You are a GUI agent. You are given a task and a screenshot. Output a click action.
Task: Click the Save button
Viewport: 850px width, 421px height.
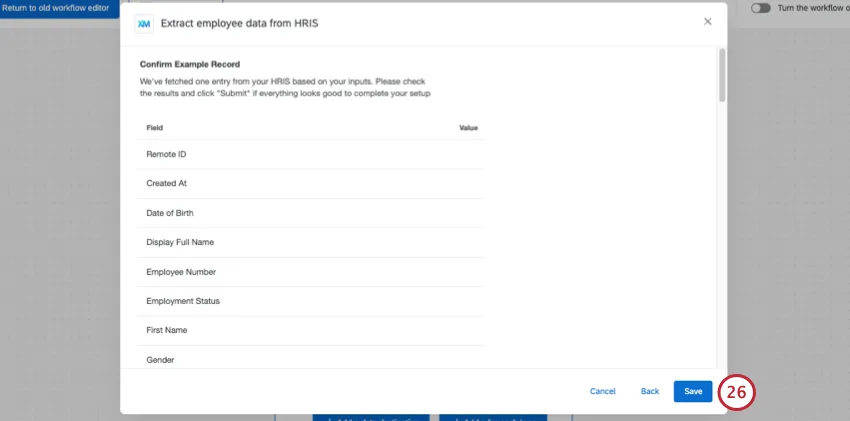pyautogui.click(x=693, y=391)
